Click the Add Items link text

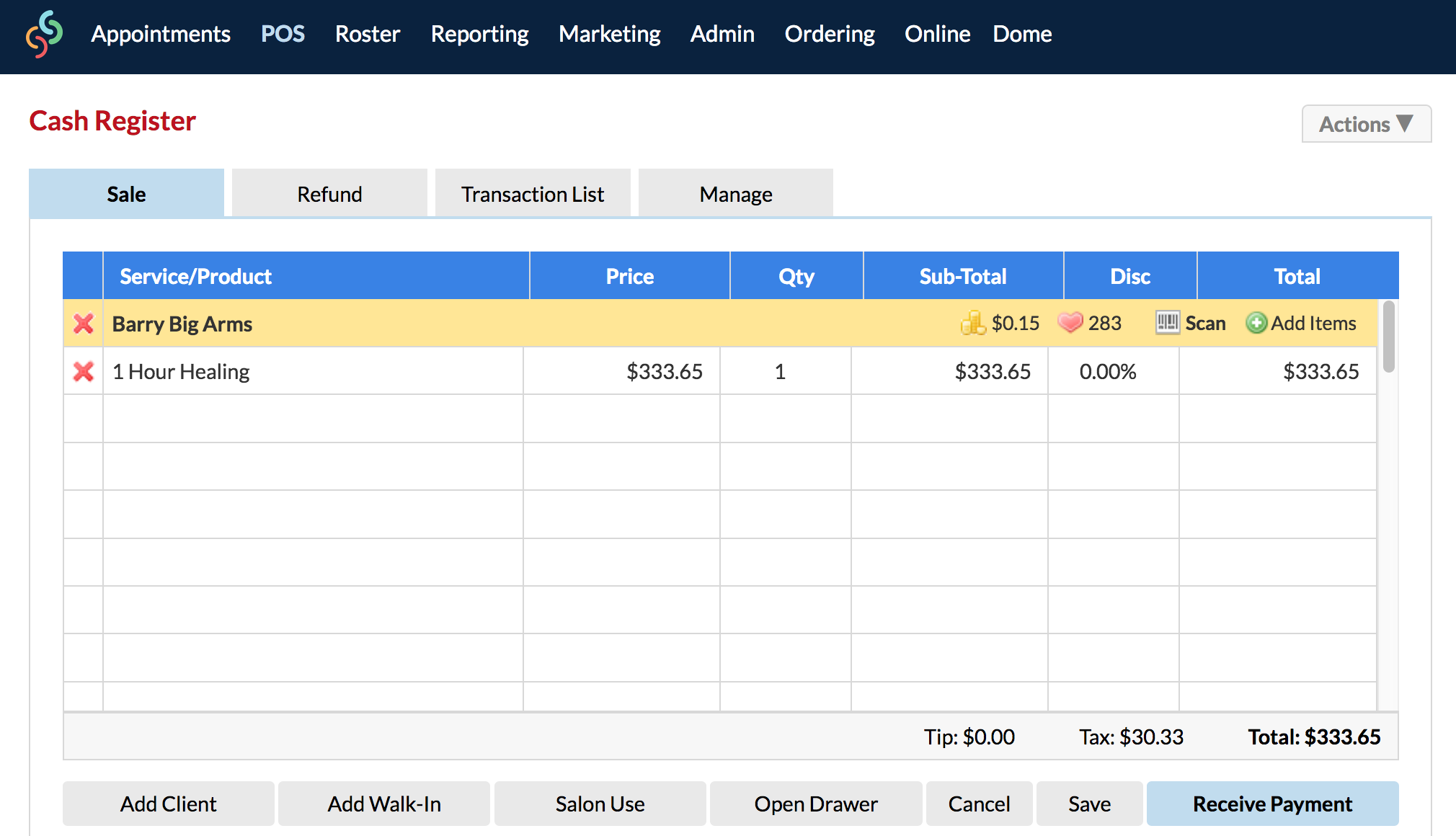point(1313,323)
